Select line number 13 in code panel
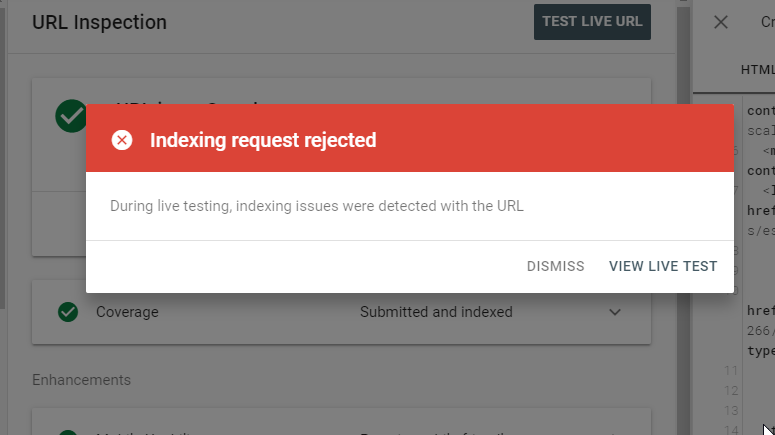This screenshot has width=775, height=435. [x=731, y=410]
